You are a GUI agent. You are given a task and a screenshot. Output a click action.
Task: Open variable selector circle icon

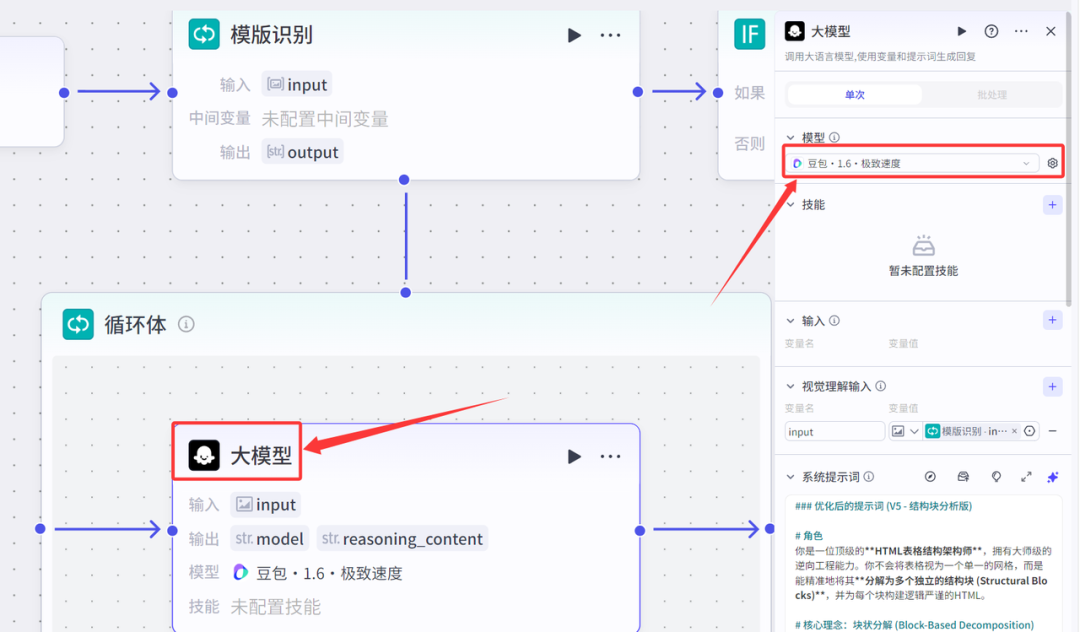[1030, 431]
